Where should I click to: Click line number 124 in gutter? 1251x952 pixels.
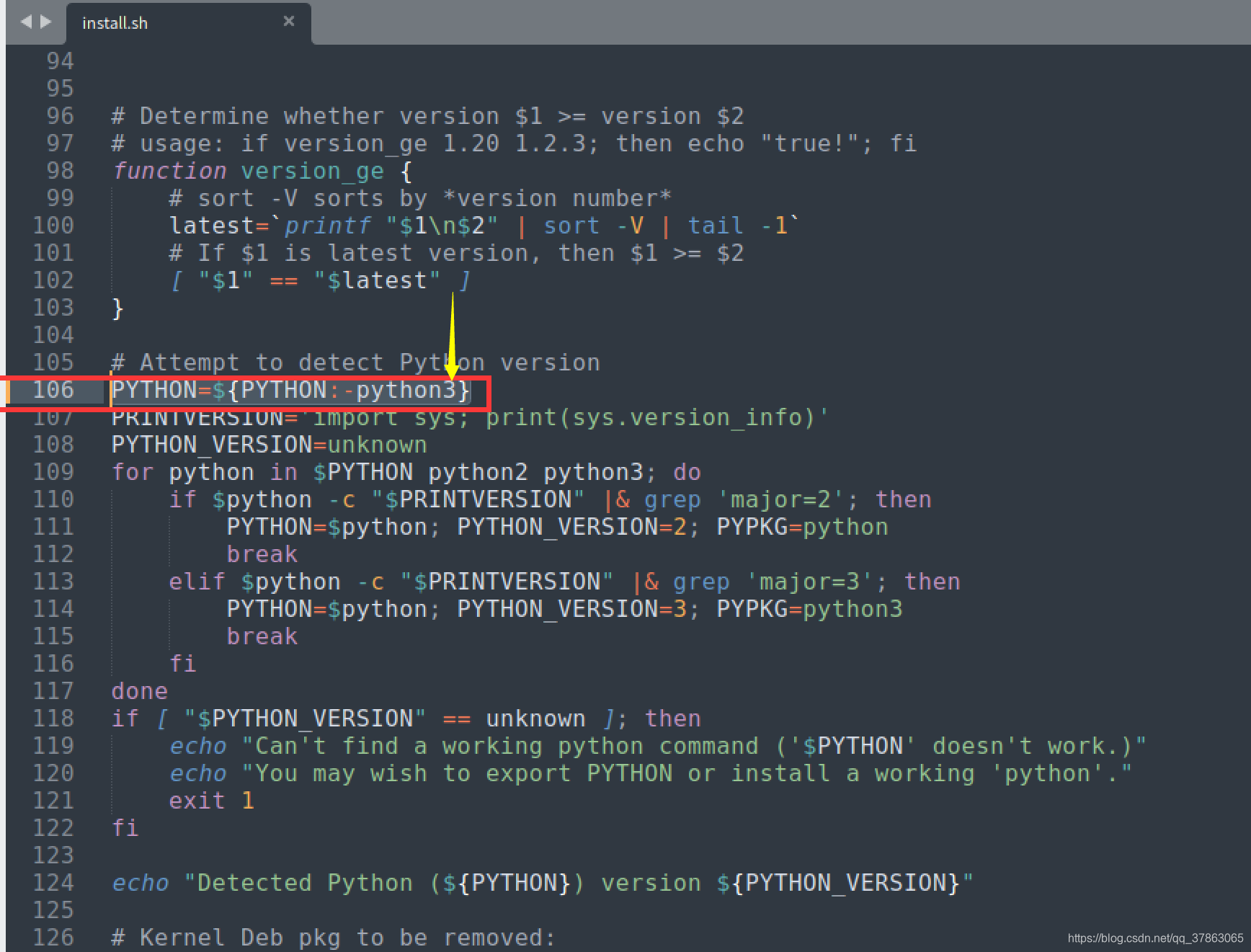point(53,883)
